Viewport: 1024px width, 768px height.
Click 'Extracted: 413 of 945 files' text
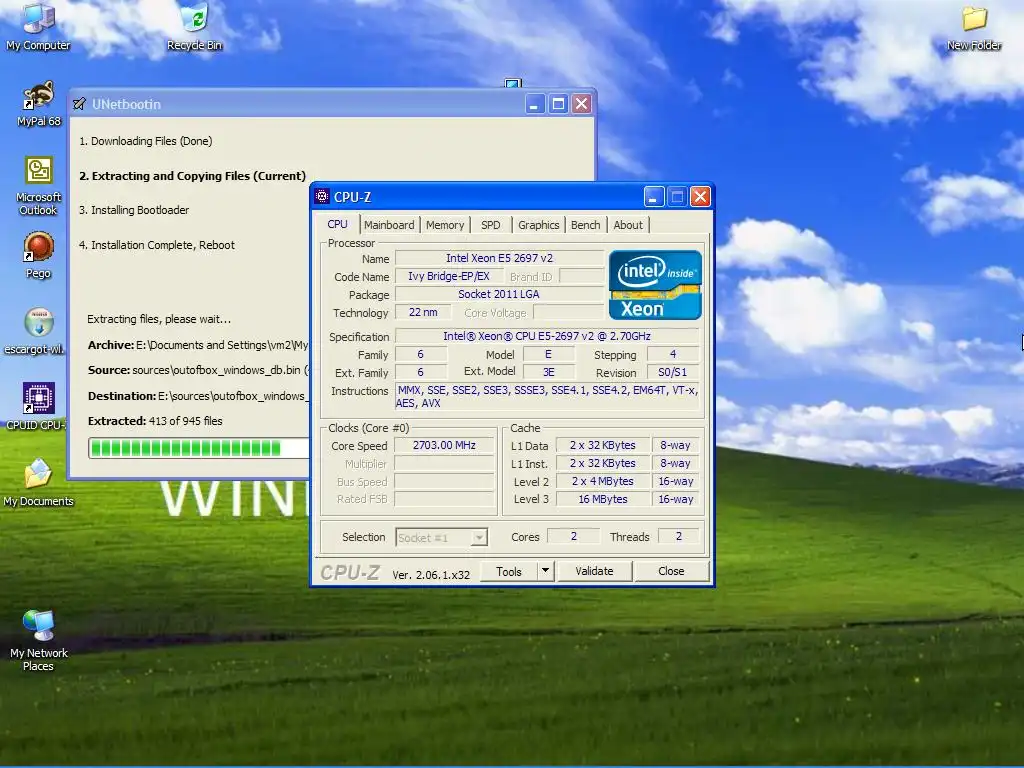pos(155,421)
